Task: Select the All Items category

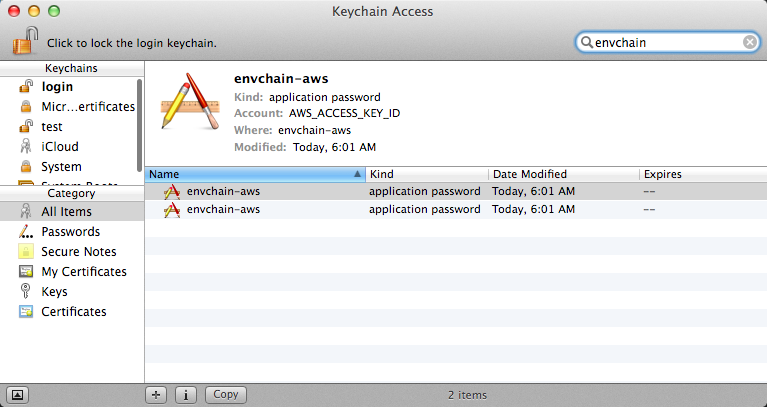Action: coord(66,212)
